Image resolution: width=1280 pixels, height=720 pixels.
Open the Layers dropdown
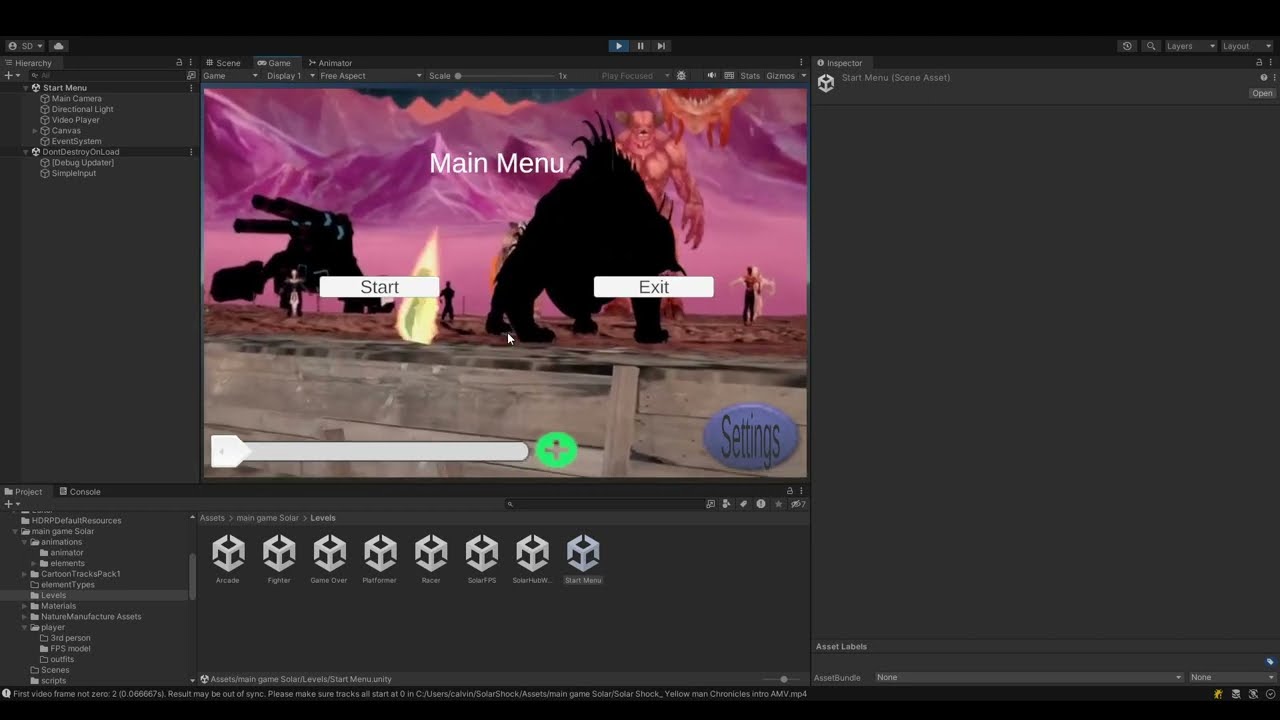[1190, 46]
